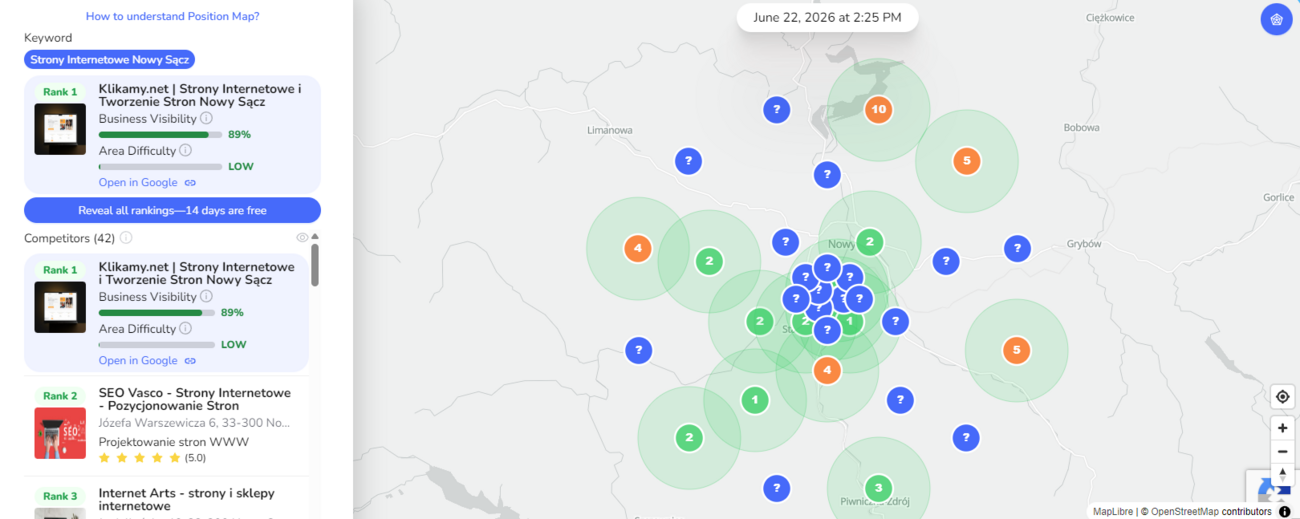Select the Strony Internetowe Nowy Sącz keyword chip
Screen dimensions: 1300x519
109,60
